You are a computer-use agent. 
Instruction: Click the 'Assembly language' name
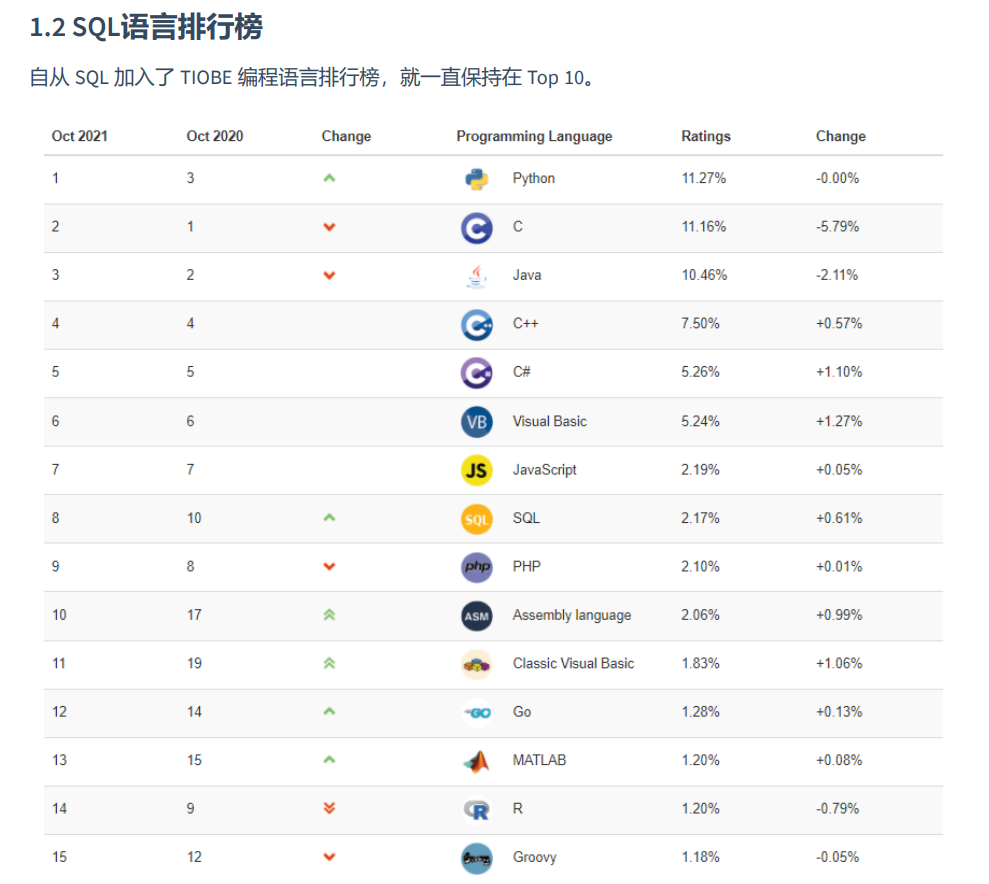click(x=571, y=615)
